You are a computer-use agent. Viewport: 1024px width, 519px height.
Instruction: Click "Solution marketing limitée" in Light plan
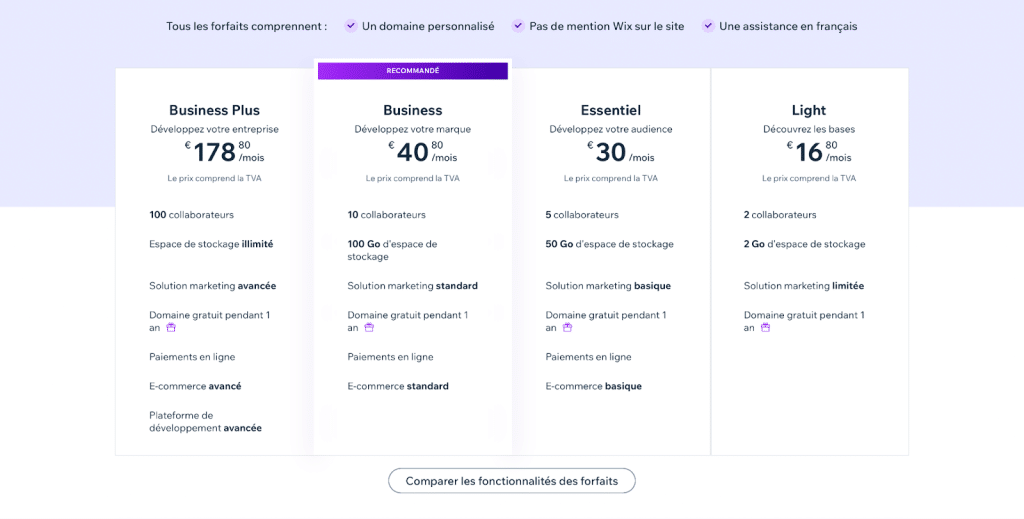click(803, 286)
